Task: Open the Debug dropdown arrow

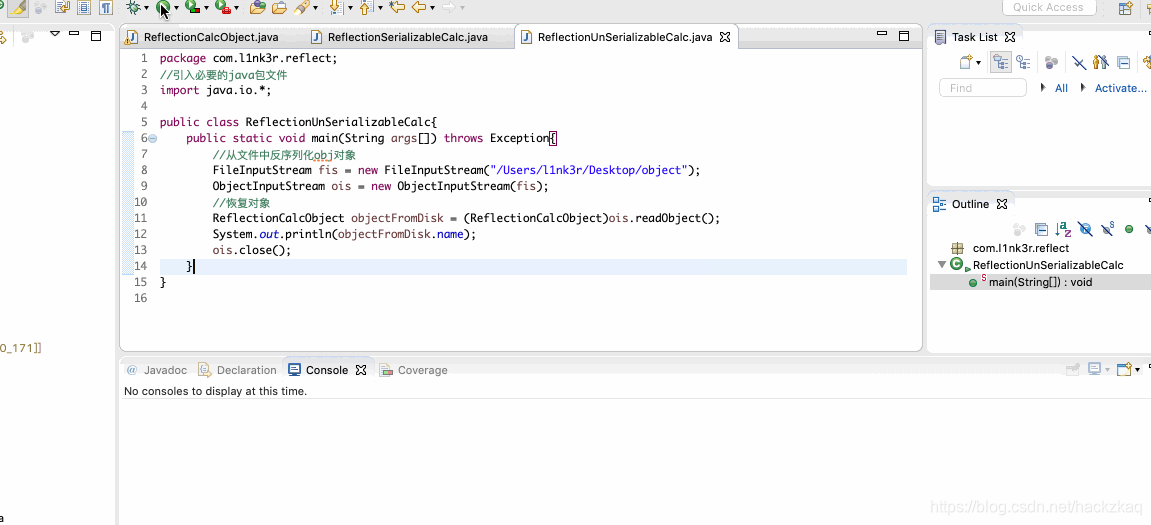Action: [147, 7]
